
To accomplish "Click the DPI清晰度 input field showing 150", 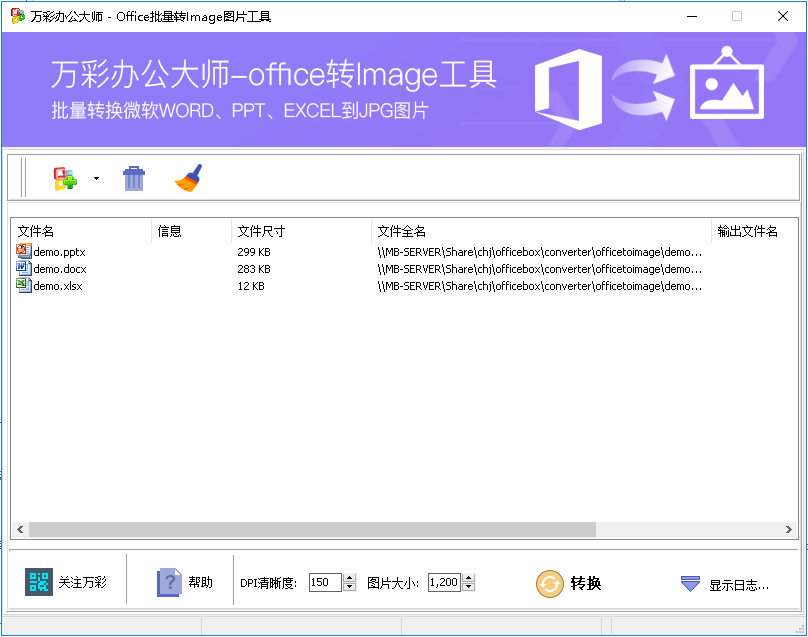I will click(325, 582).
